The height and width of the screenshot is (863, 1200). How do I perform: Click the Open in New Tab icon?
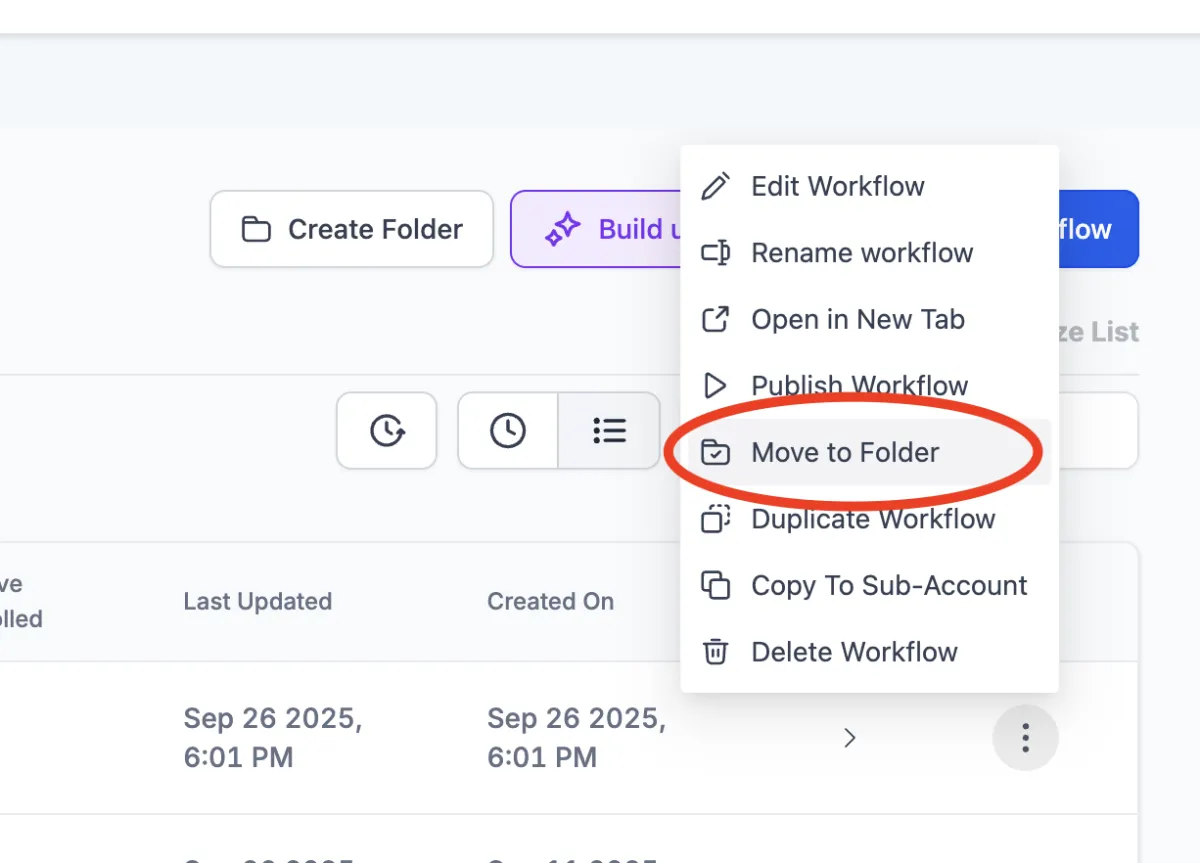[x=716, y=320]
